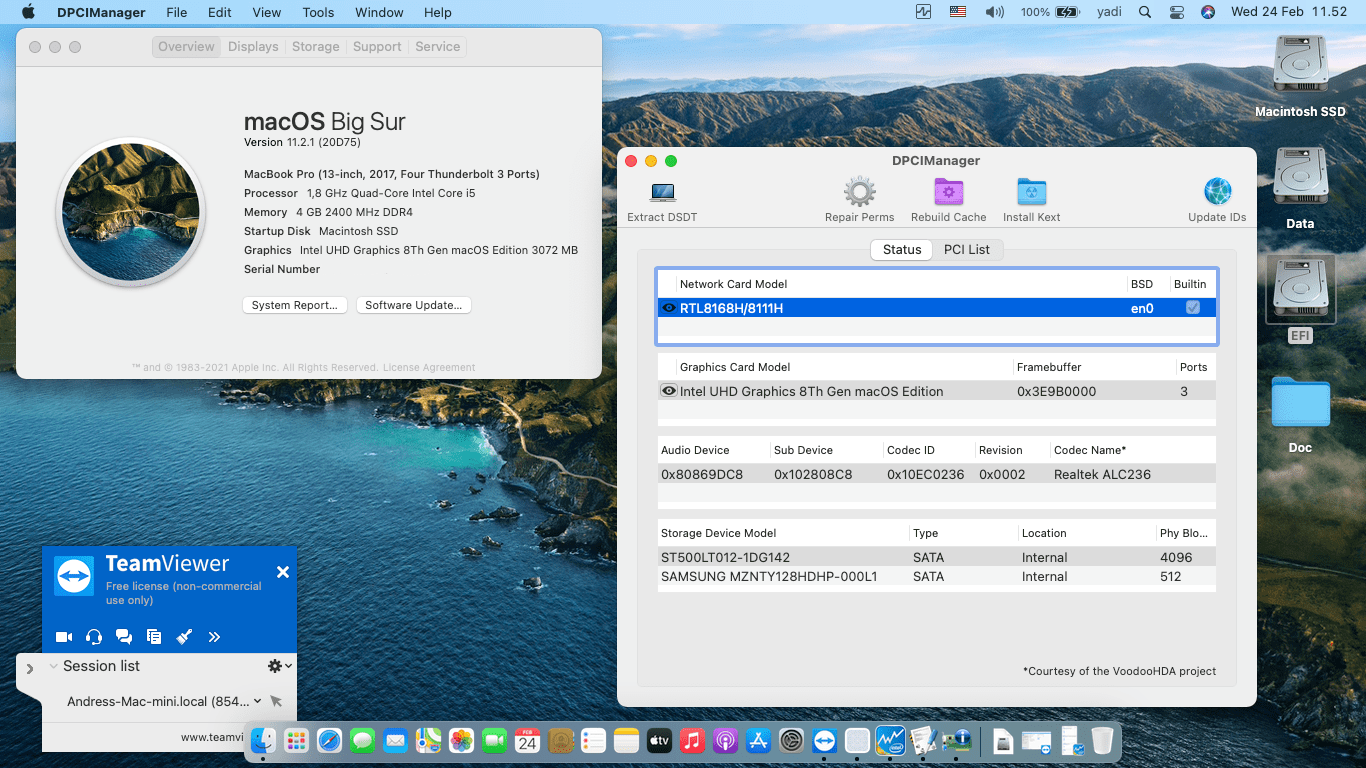Open the TeamViewer chat icon
The width and height of the screenshot is (1366, 768).
pos(123,636)
